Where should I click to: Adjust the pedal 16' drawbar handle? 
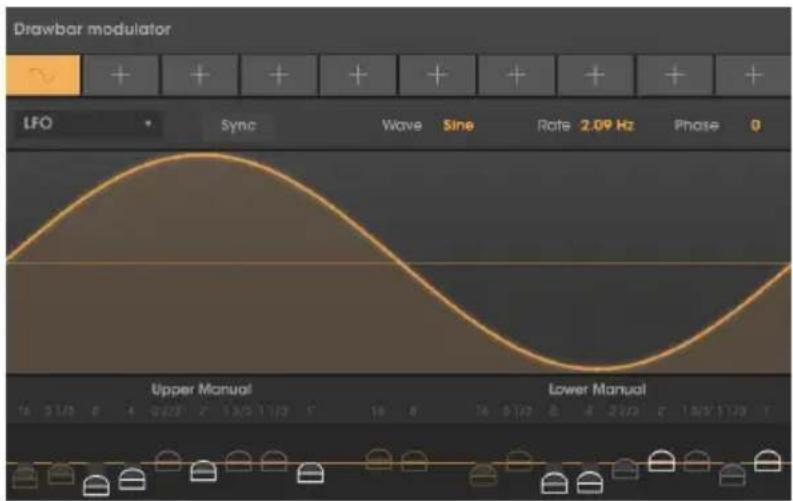(379, 459)
